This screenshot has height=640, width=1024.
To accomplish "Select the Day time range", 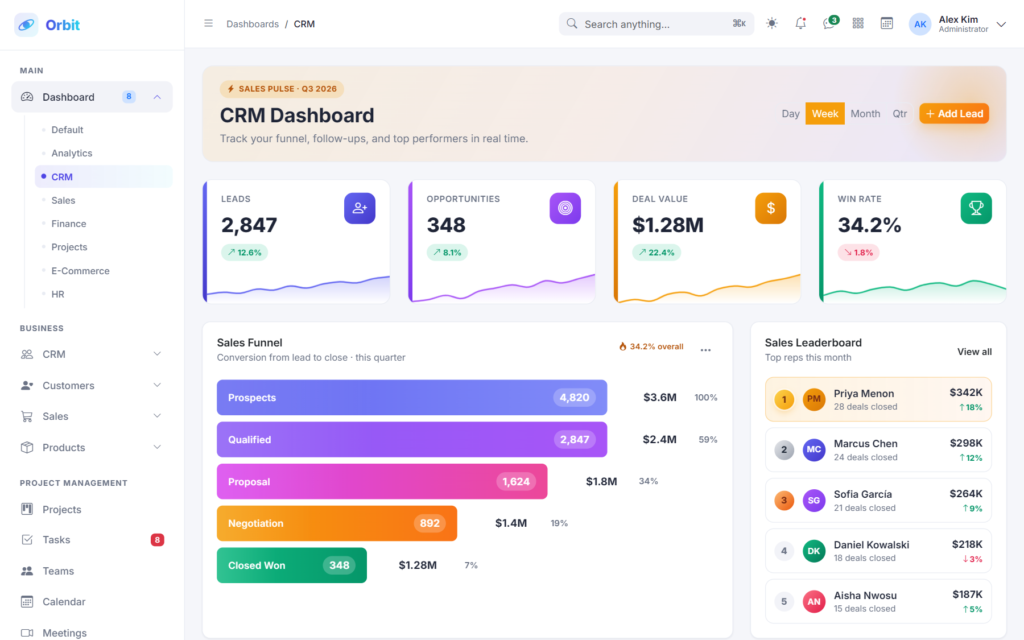I will tap(790, 114).
